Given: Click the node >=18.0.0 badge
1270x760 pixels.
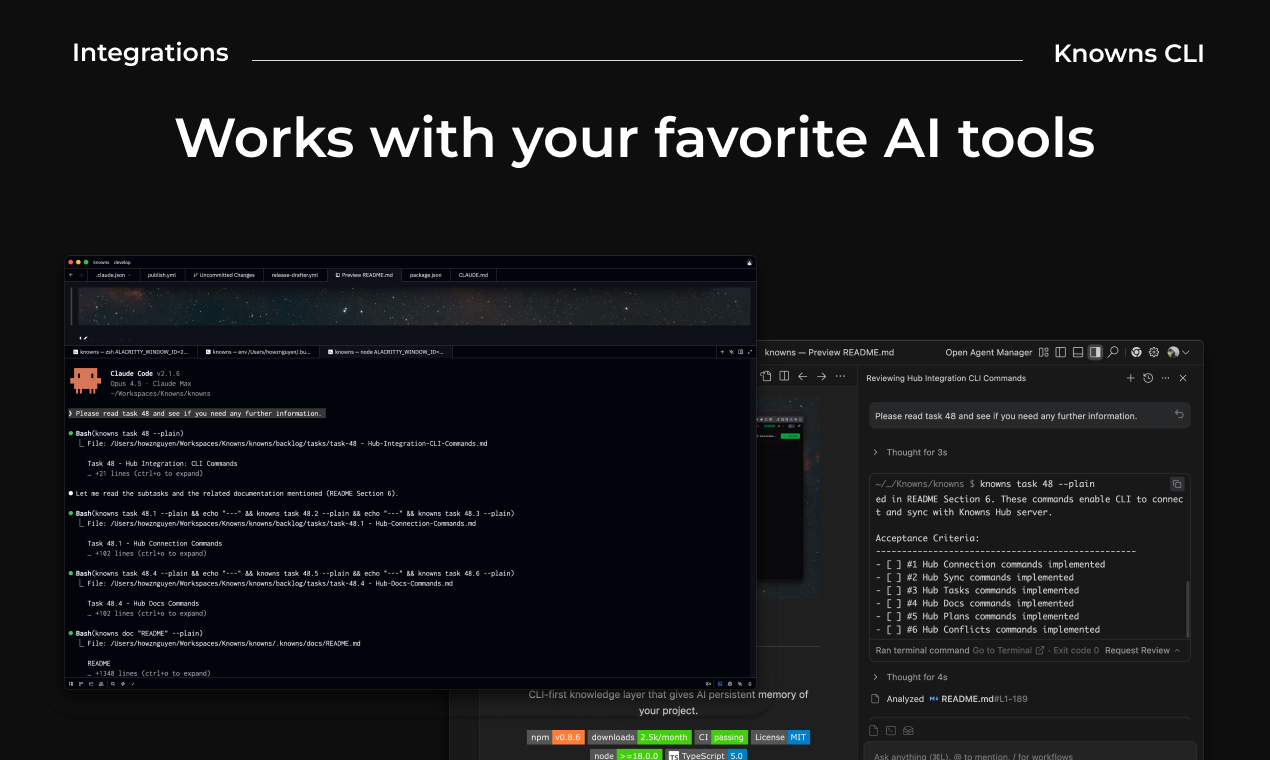Looking at the screenshot, I should (625, 756).
